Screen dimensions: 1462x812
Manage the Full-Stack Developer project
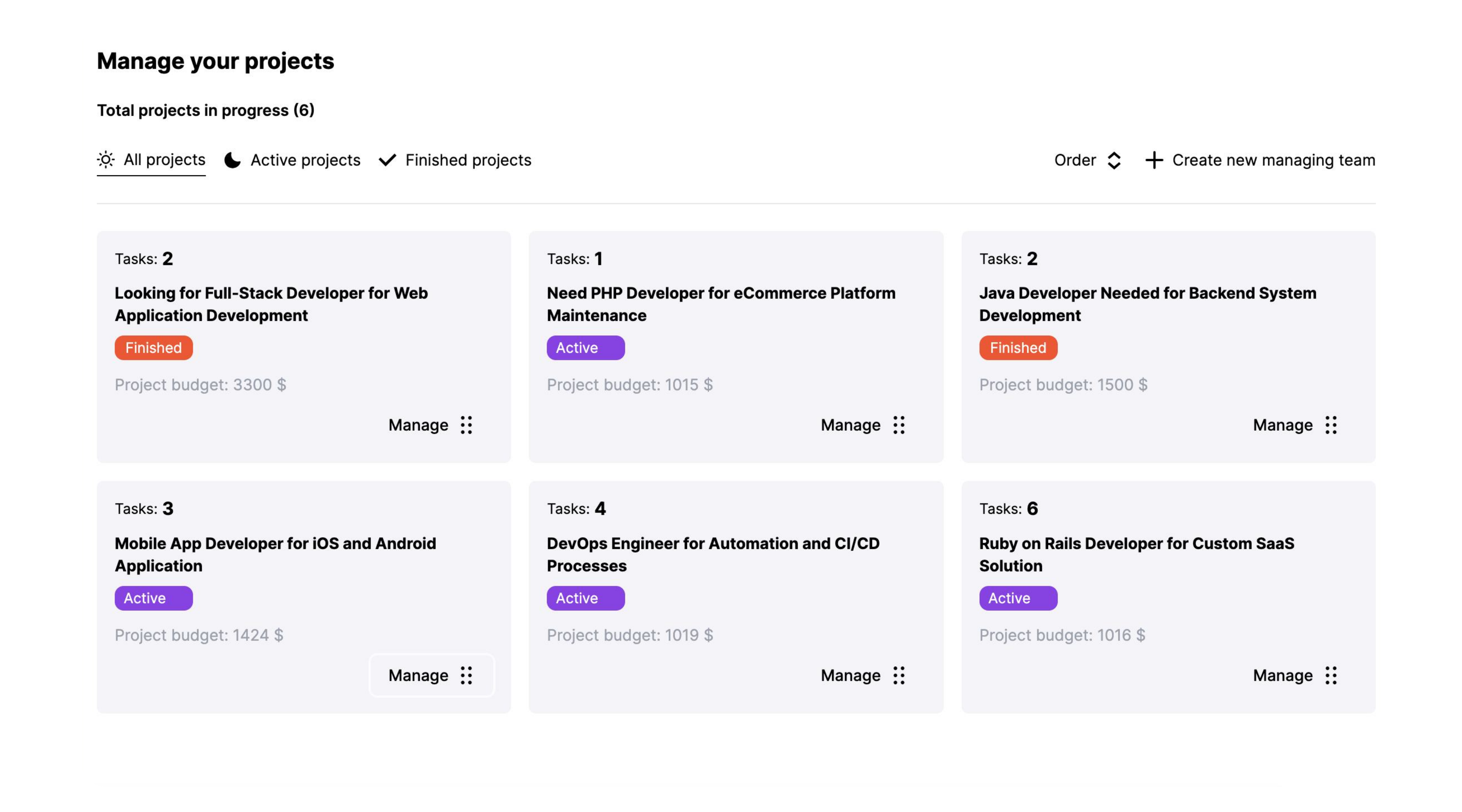coord(431,425)
